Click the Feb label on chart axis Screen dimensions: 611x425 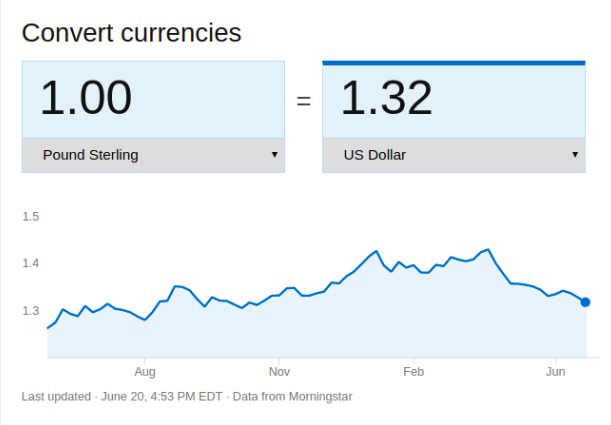413,372
